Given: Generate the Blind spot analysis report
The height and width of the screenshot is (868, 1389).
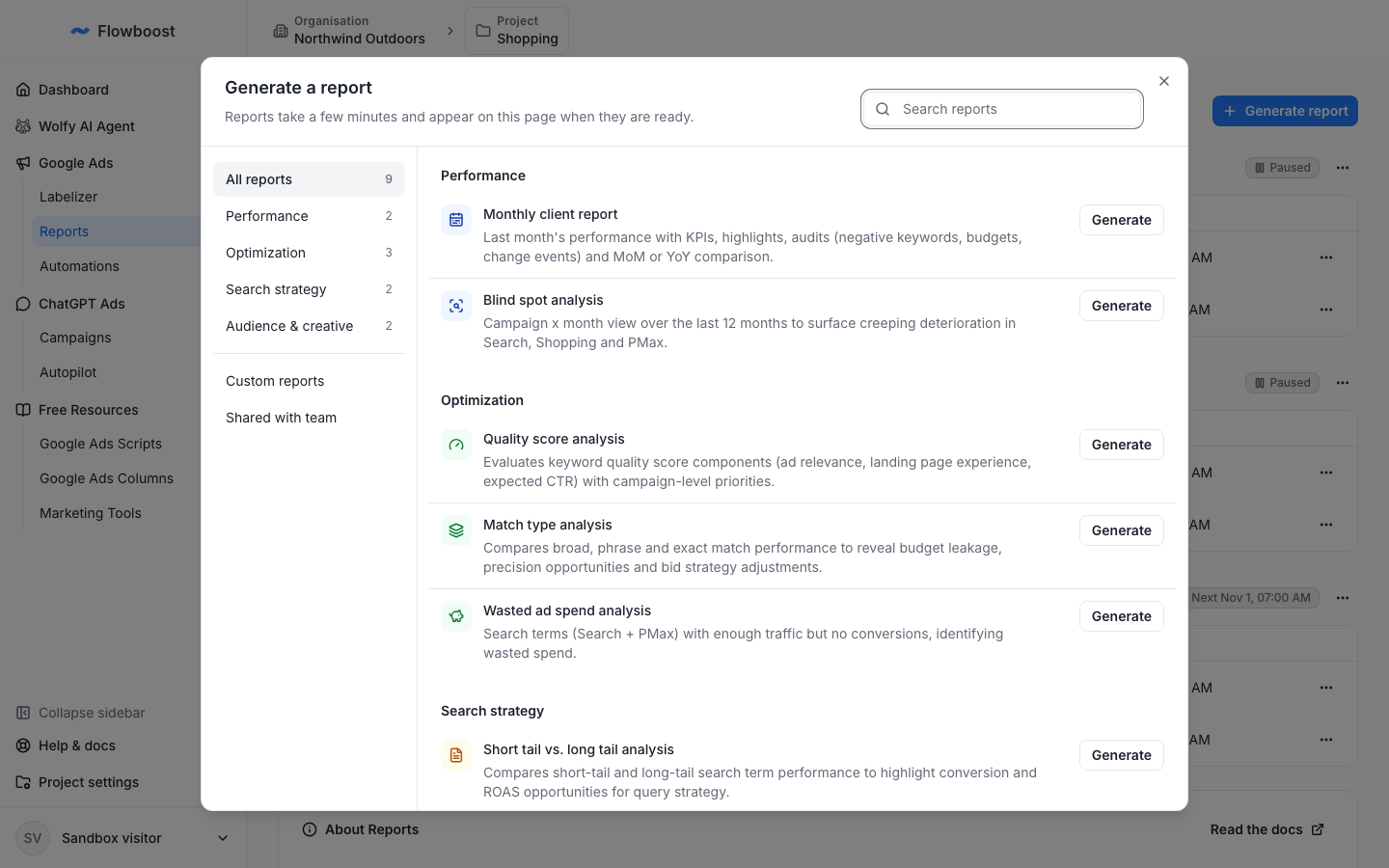Looking at the screenshot, I should (x=1121, y=306).
